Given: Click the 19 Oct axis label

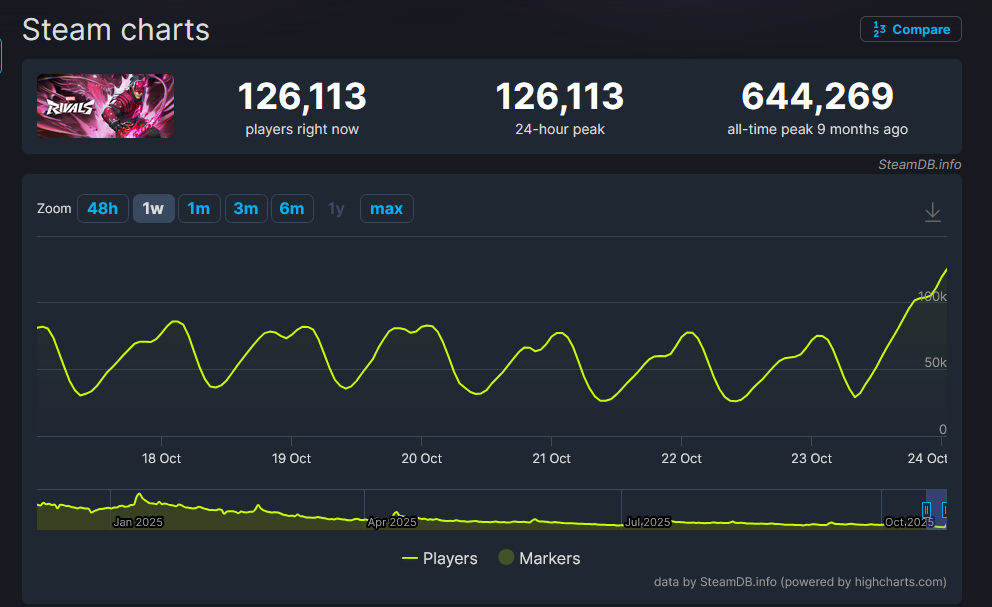Looking at the screenshot, I should 291,458.
